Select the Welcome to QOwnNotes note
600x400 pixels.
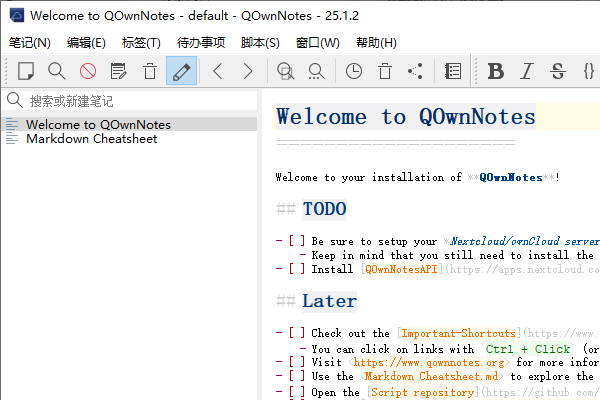click(x=129, y=124)
